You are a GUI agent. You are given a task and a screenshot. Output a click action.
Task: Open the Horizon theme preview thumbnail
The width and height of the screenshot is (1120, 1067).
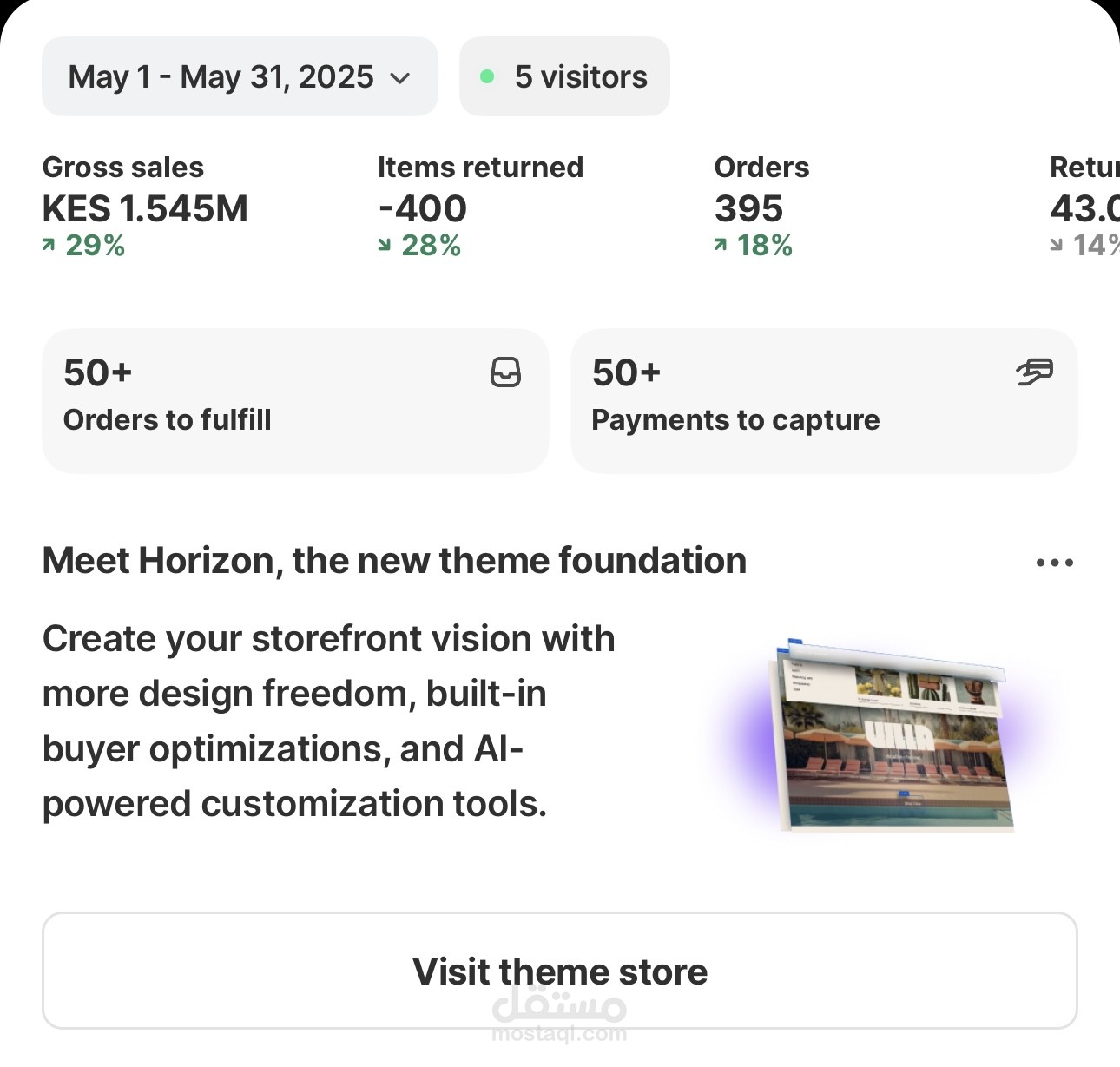894,736
